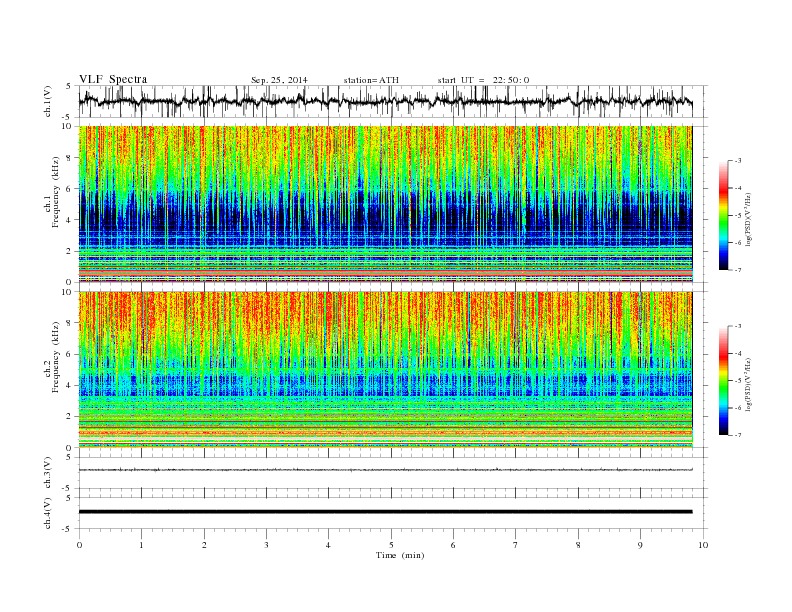Click the ch.2 spectrogram color bar
Viewport: 792px width, 612px height.
point(724,381)
